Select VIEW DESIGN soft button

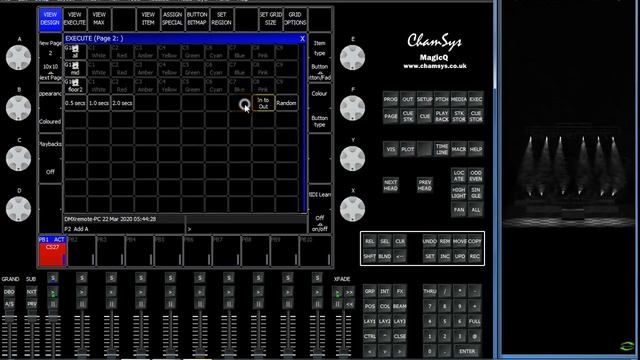tap(50, 19)
